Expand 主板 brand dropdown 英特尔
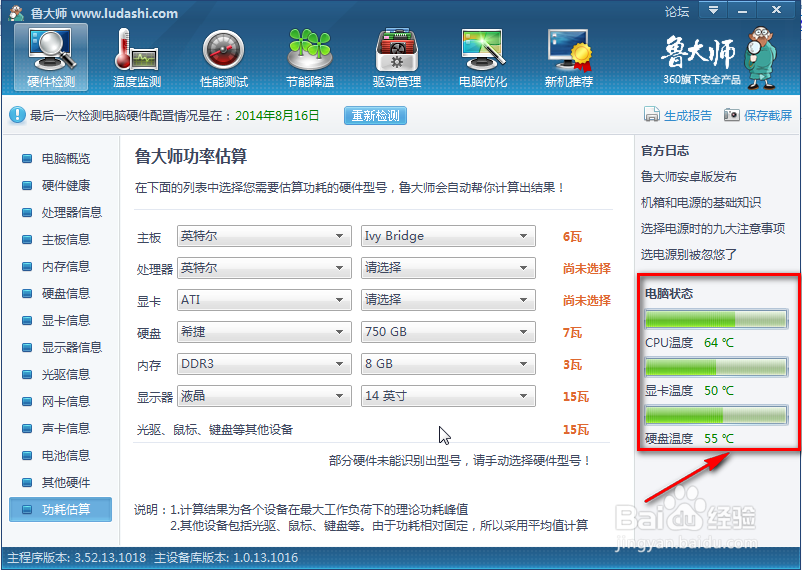This screenshot has height=570, width=802. (x=264, y=236)
